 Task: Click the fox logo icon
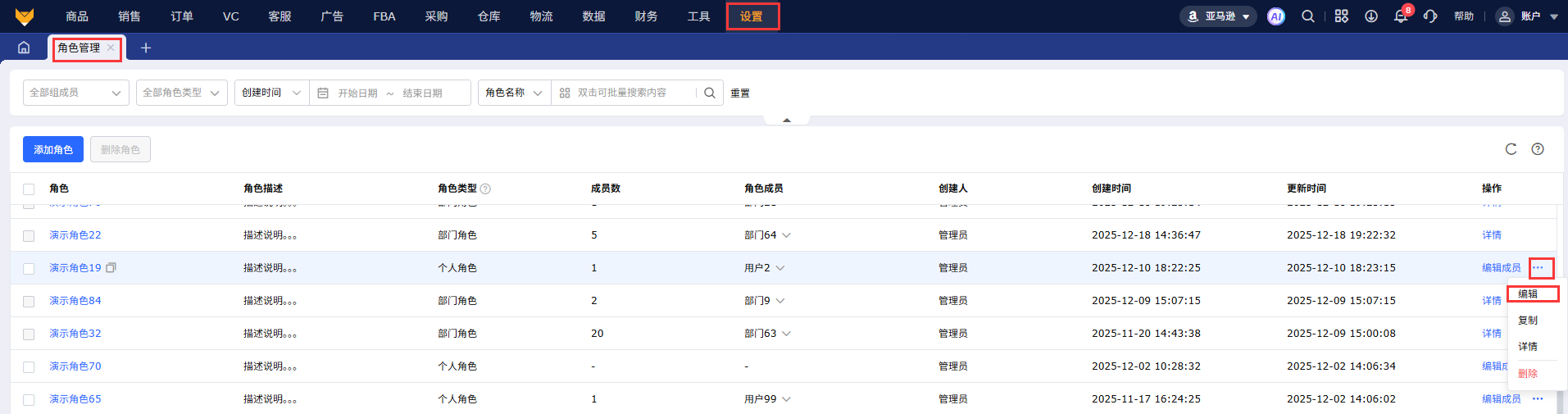25,16
